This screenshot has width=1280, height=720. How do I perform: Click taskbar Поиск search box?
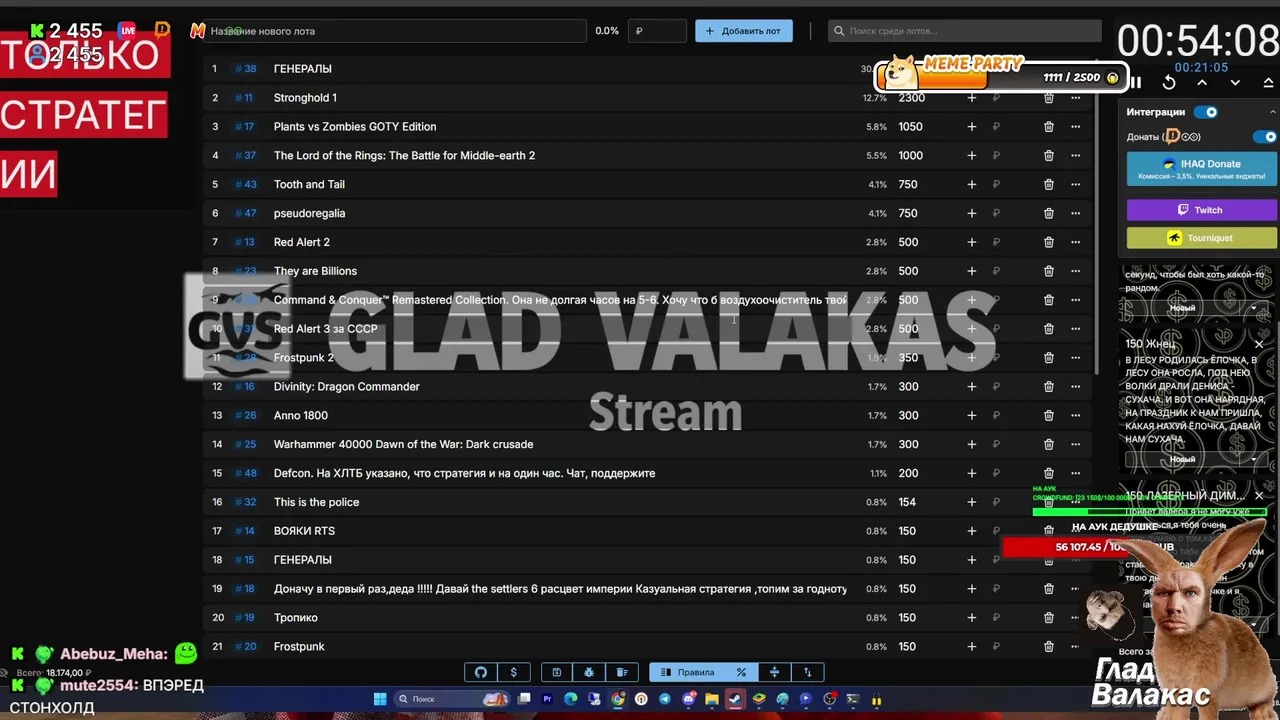[x=452, y=699]
